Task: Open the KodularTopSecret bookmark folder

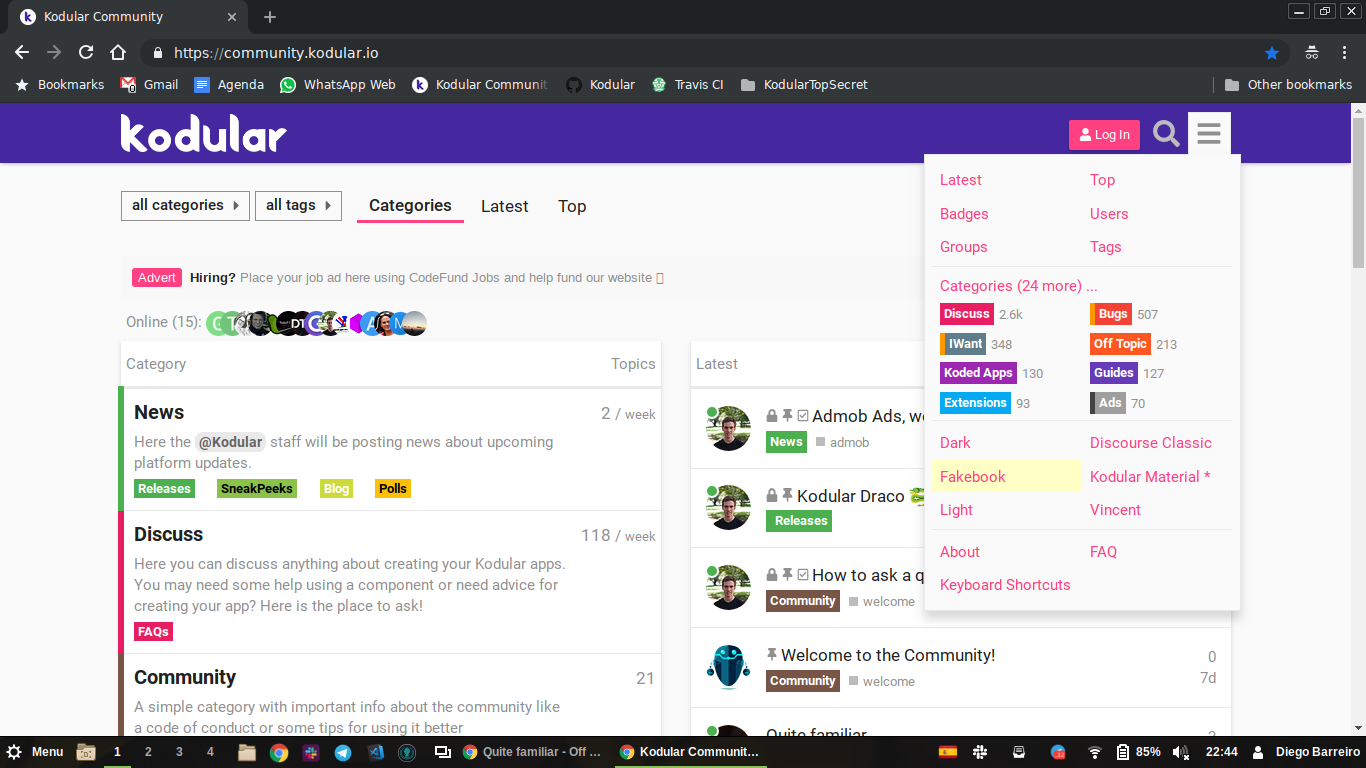Action: (x=804, y=85)
